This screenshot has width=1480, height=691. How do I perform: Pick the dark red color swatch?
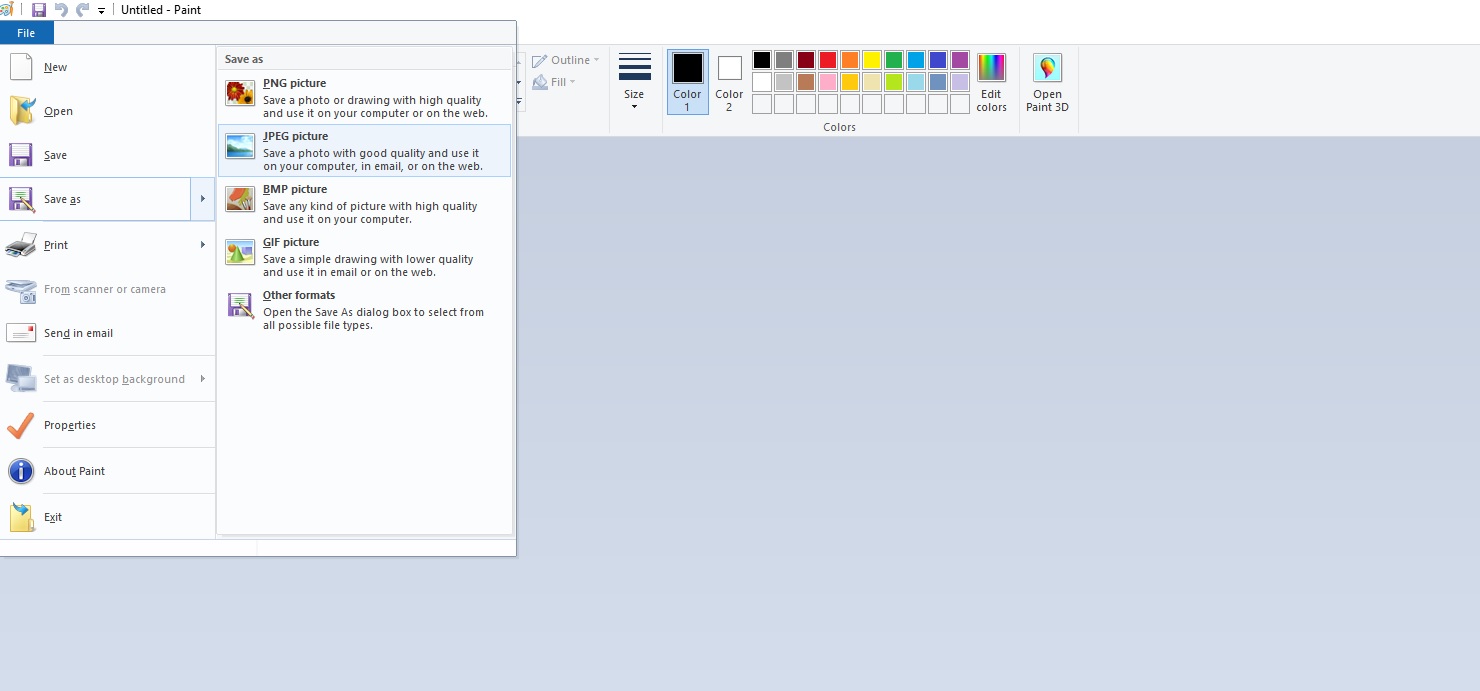806,60
